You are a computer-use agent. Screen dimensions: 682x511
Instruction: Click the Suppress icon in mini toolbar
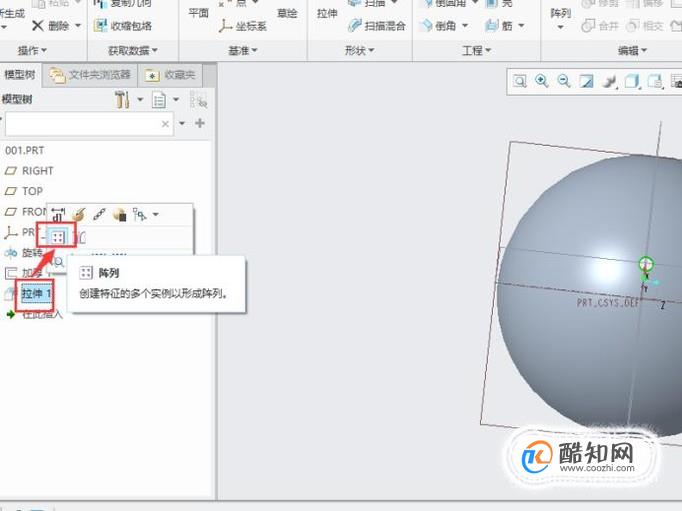[x=120, y=214]
